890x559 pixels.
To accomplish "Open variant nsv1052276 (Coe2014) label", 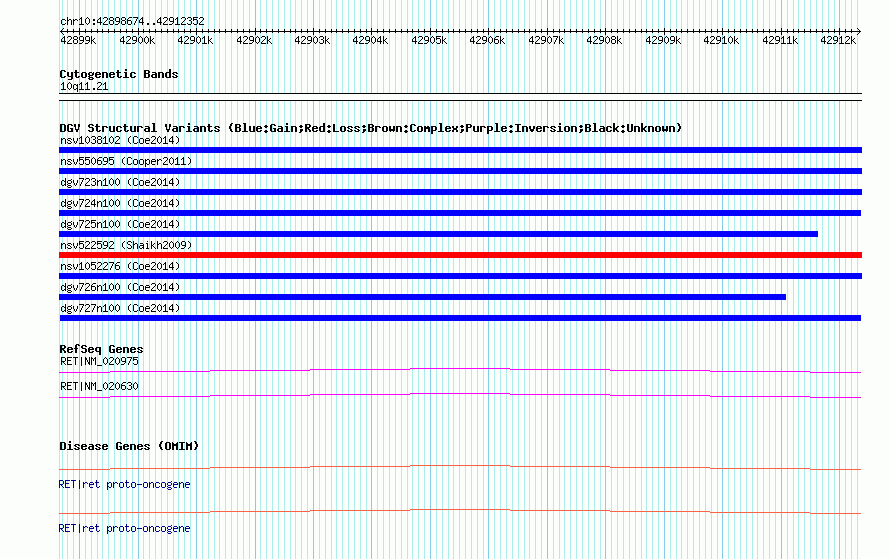I will tap(120, 266).
